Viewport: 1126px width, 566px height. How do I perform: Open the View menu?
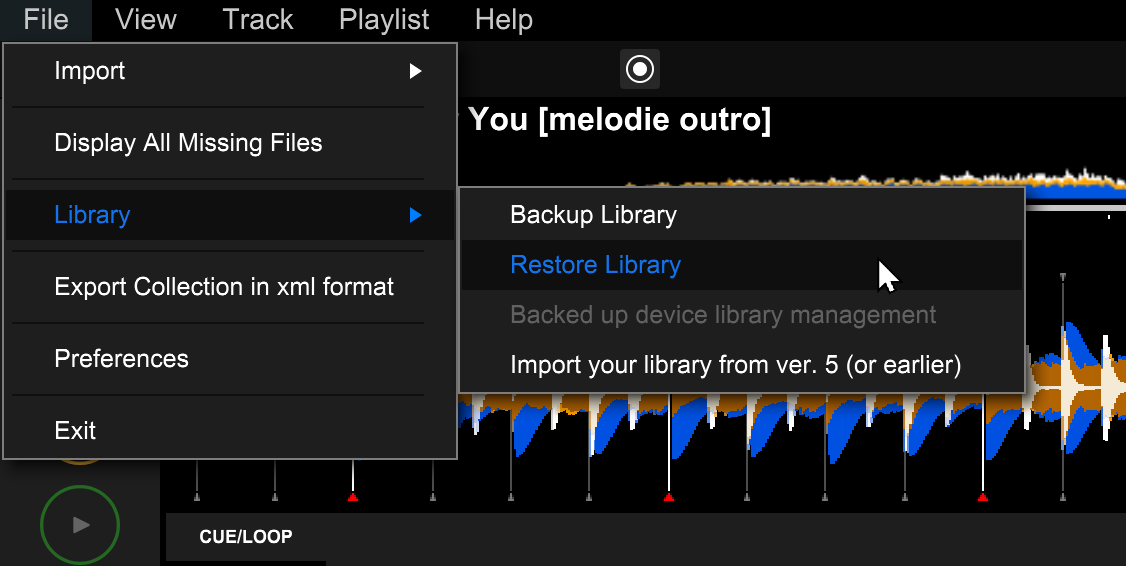pyautogui.click(x=146, y=19)
